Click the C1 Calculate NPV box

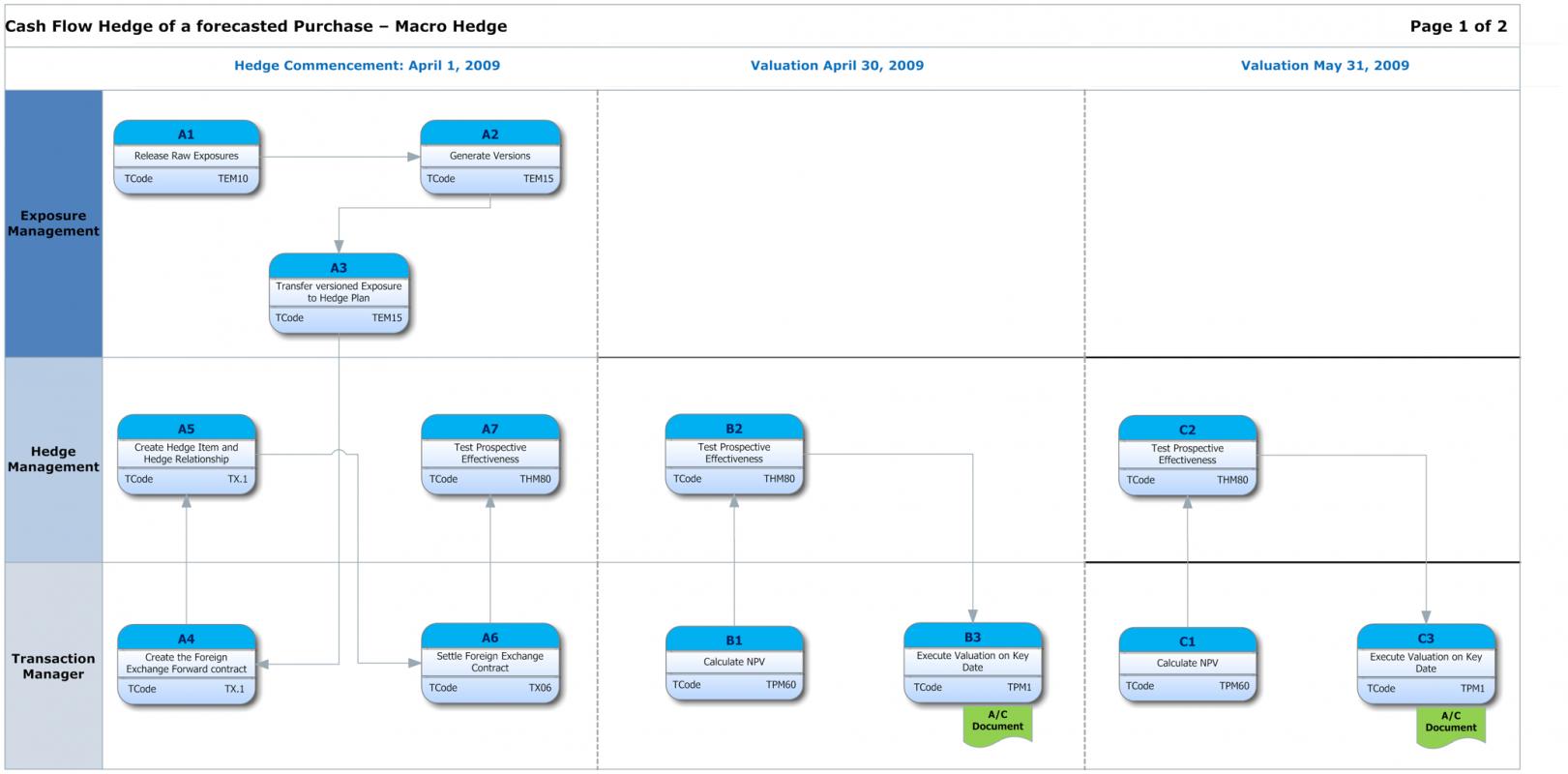point(1188,665)
